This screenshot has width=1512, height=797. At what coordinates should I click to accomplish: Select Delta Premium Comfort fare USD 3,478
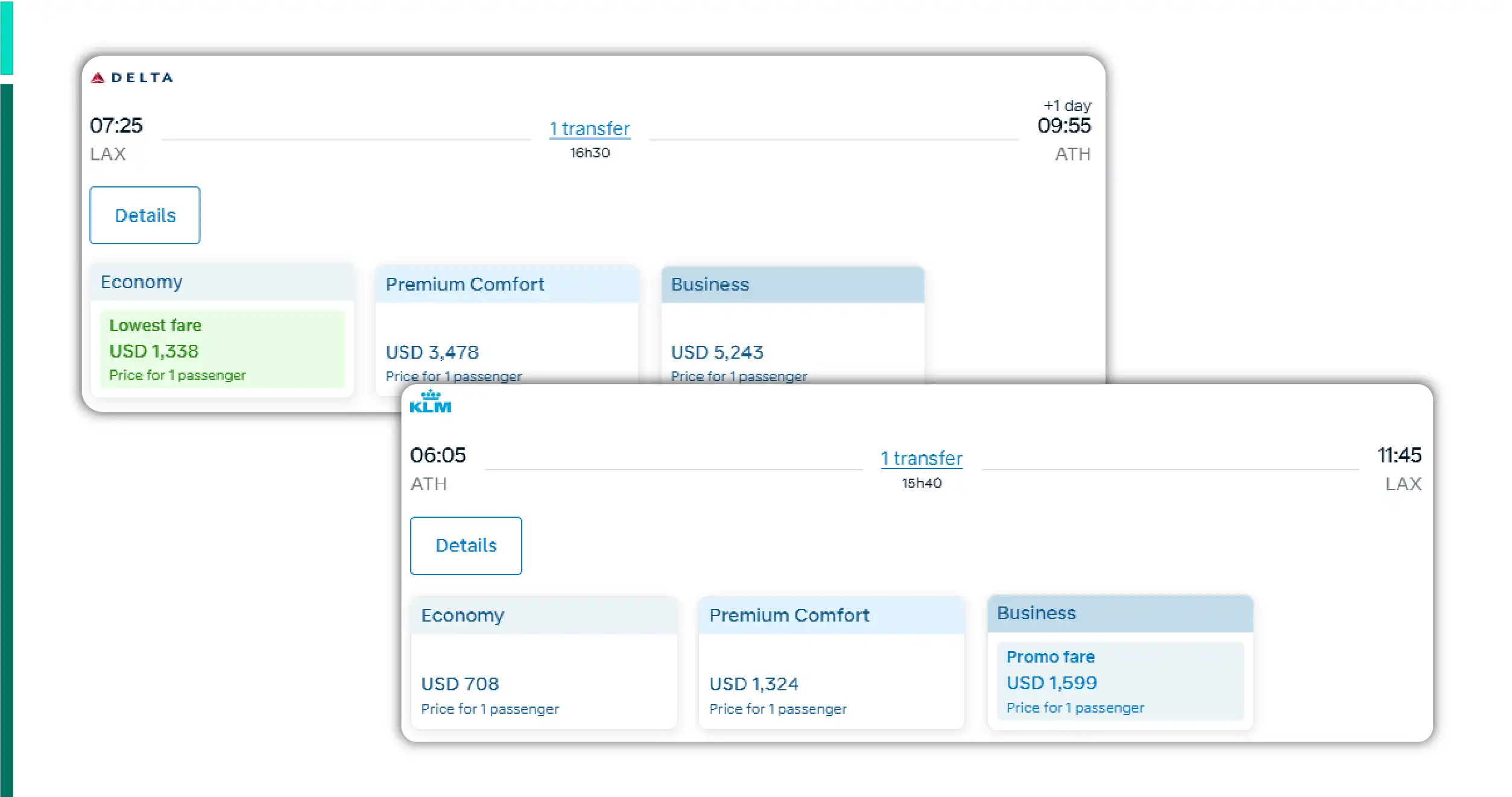point(432,353)
